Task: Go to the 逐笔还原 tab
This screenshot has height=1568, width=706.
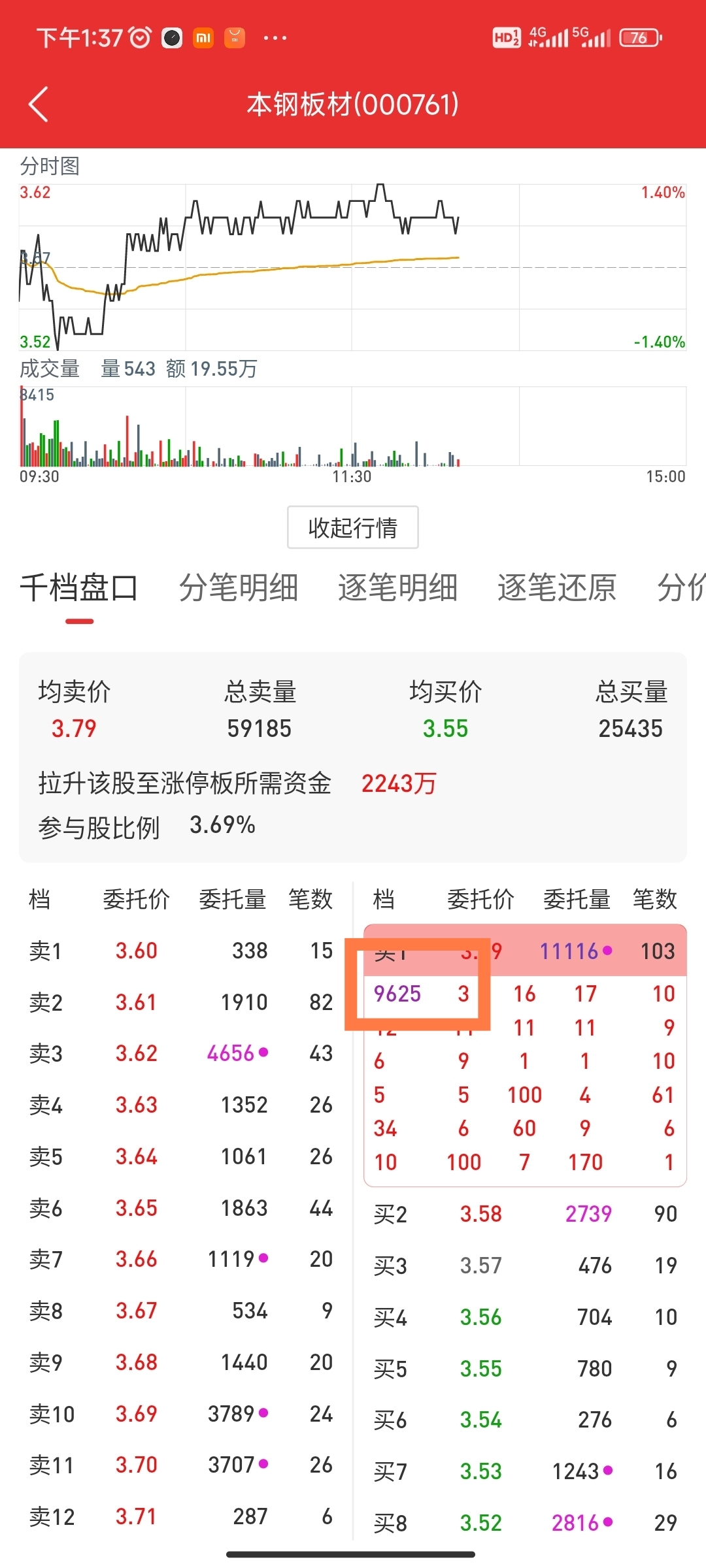Action: [557, 587]
